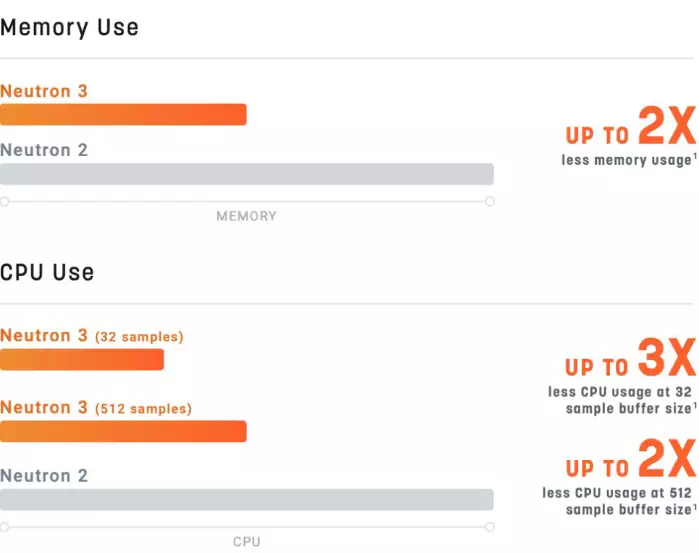Click the UP TO 3X text
This screenshot has width=699, height=553.
click(630, 358)
